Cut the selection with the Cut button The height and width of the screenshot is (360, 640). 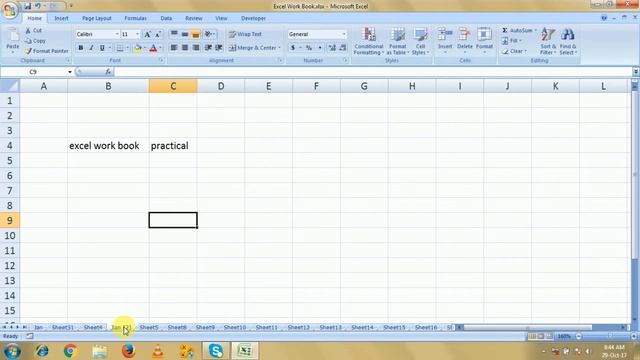33,31
